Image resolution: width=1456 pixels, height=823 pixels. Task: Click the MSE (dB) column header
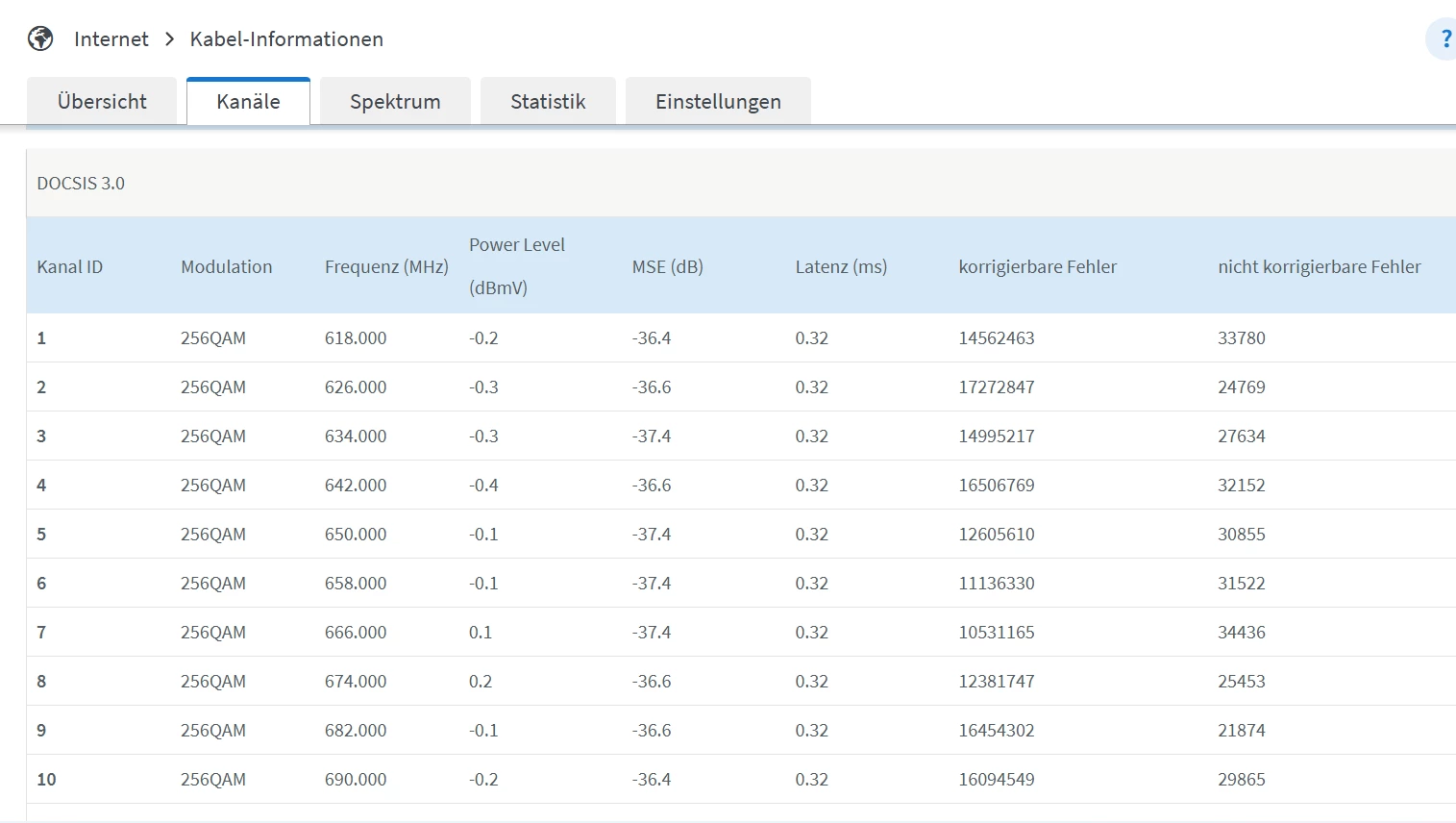point(667,267)
